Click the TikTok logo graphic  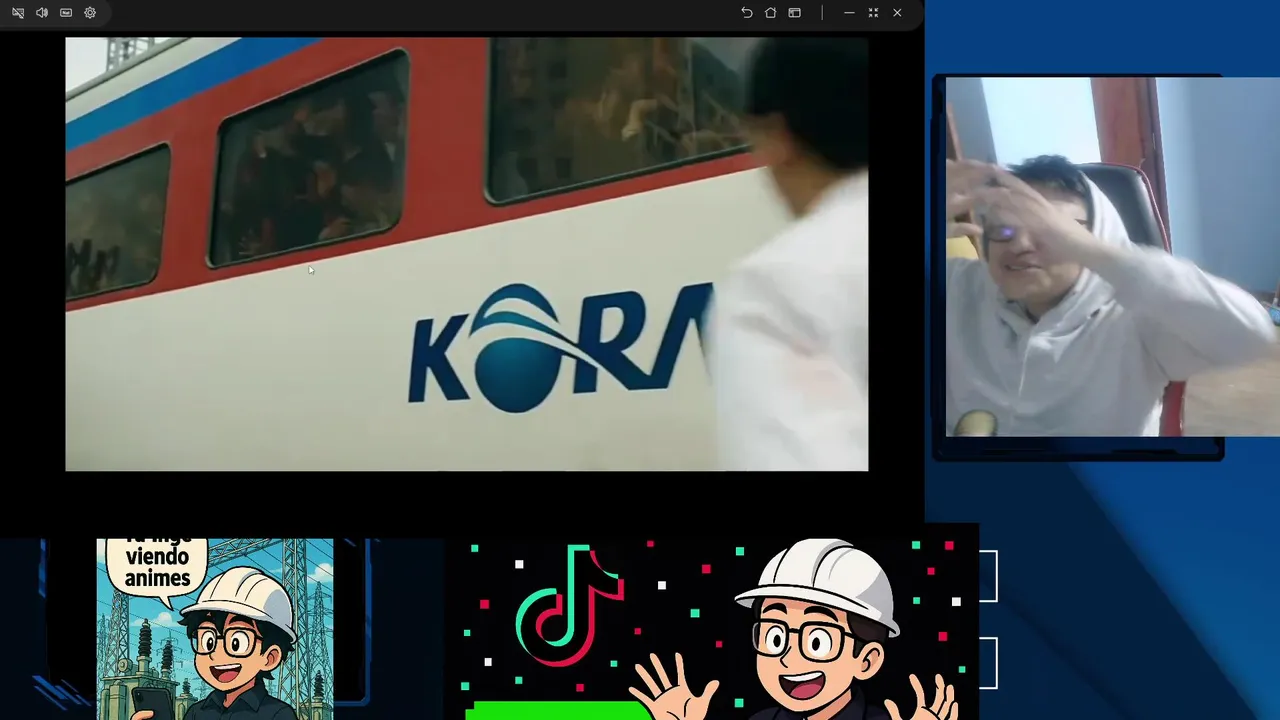tap(569, 607)
